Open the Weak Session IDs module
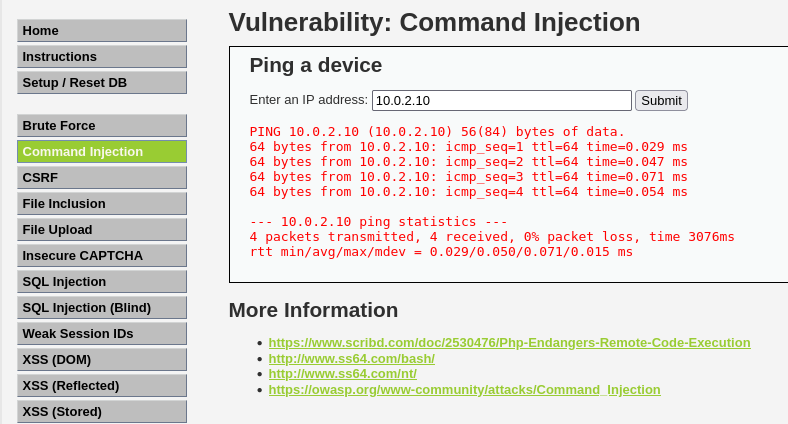This screenshot has height=424, width=788. point(101,334)
